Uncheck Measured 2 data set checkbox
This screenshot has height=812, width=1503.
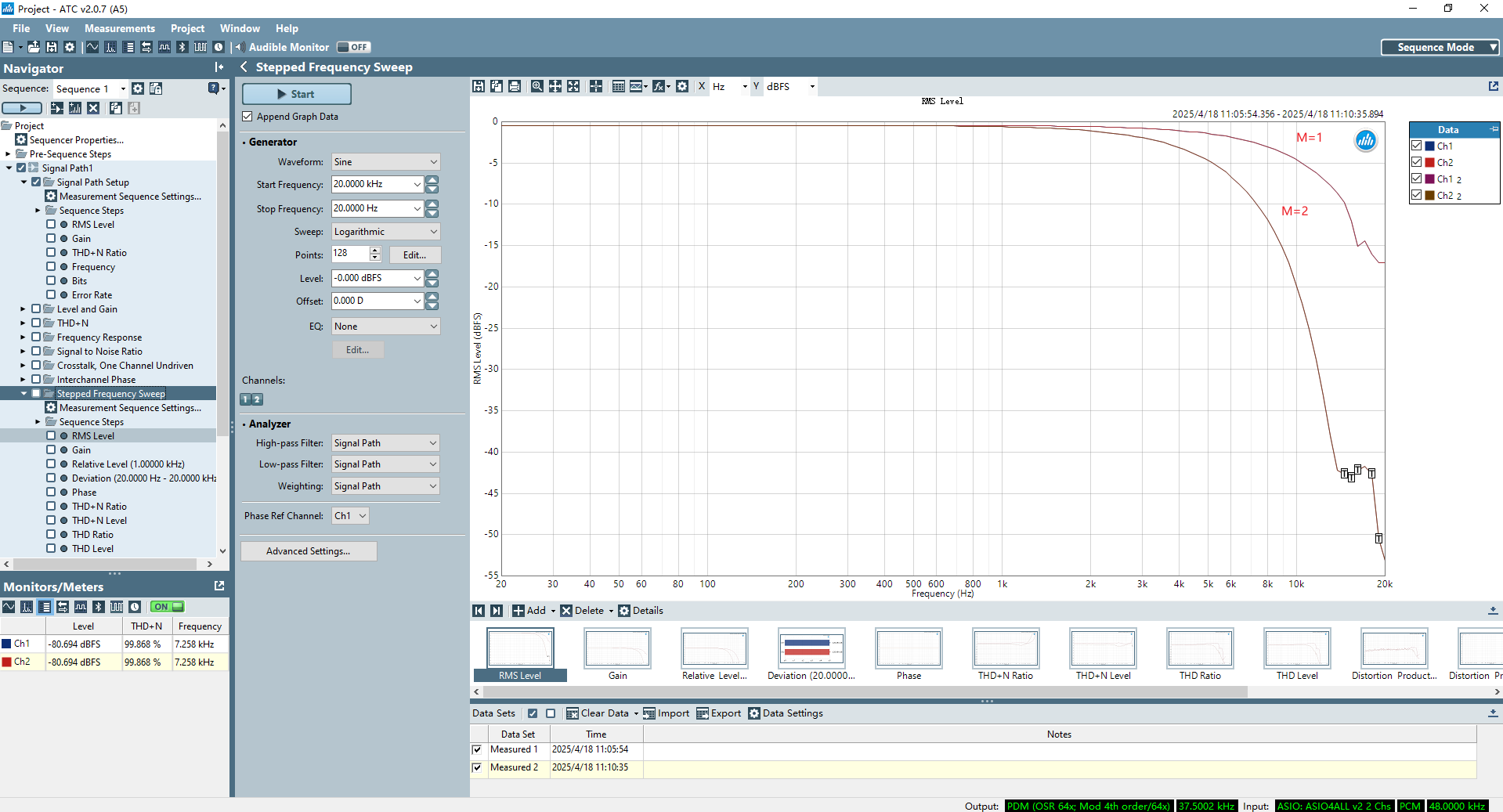[x=477, y=767]
